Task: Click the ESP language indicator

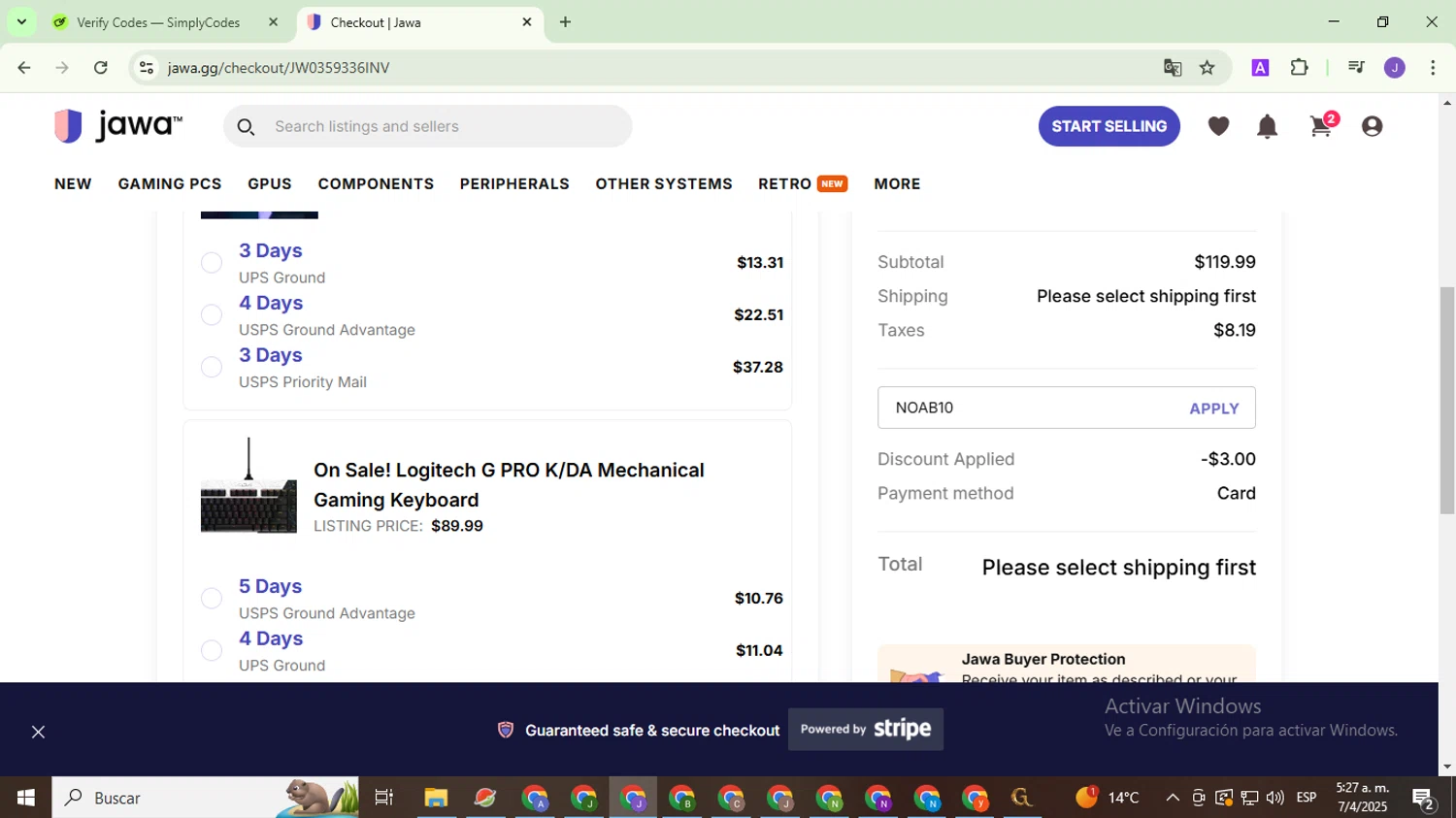Action: point(1307,798)
